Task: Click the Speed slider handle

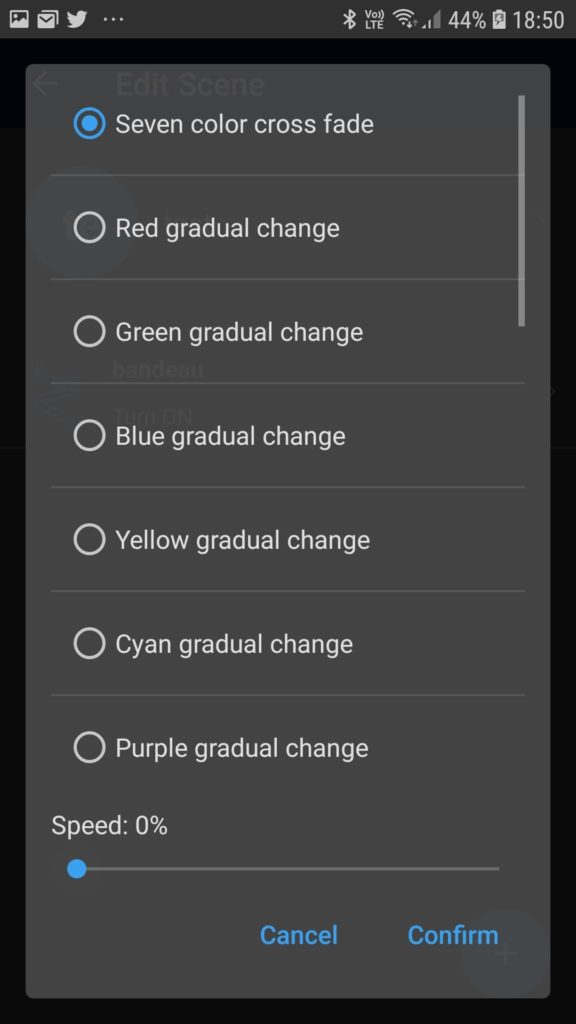Action: [x=77, y=869]
